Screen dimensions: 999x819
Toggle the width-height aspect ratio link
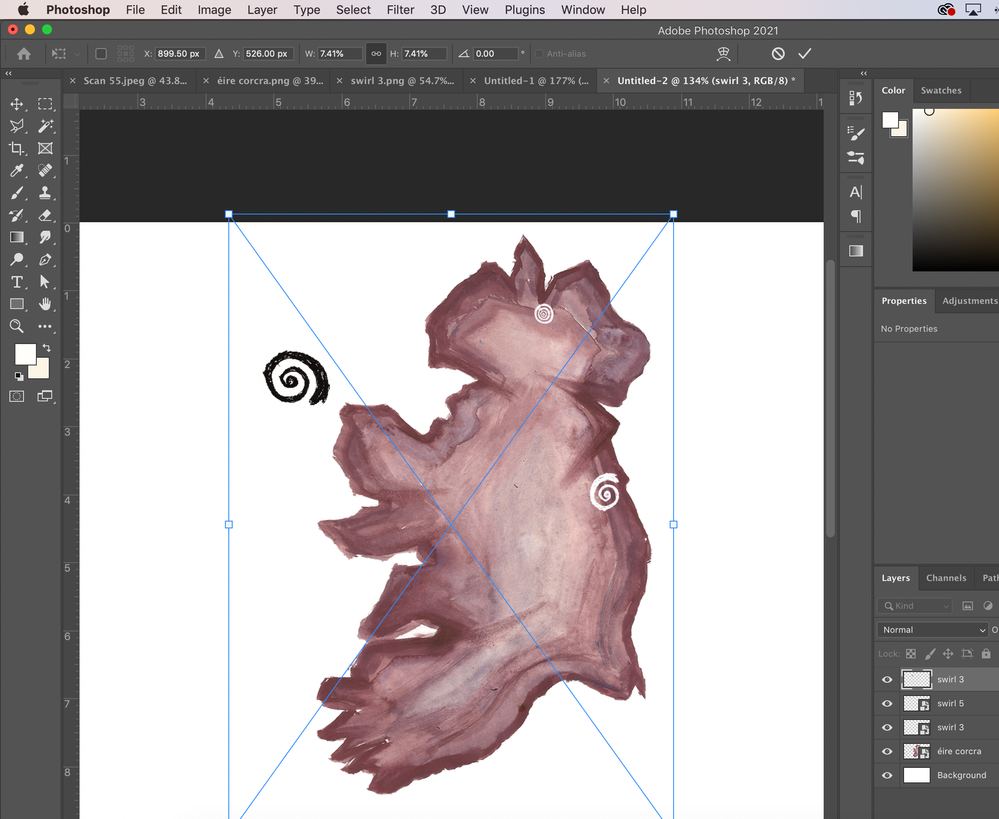tap(376, 53)
